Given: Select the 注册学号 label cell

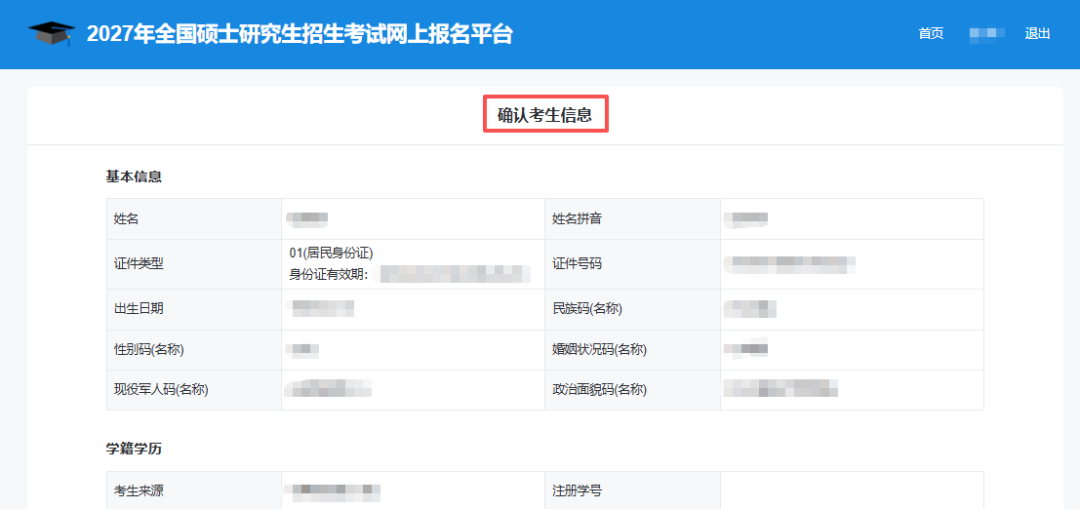Looking at the screenshot, I should (x=632, y=491).
